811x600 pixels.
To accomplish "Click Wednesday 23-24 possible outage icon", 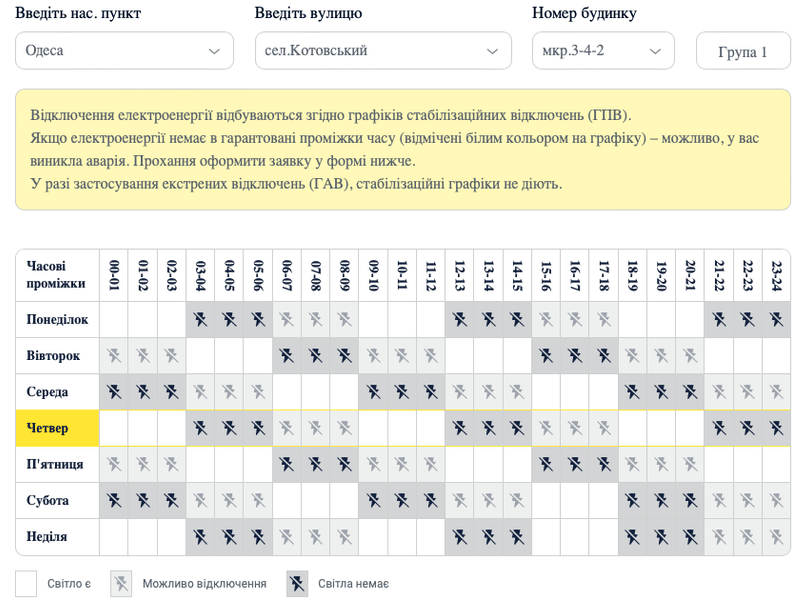I will click(x=776, y=392).
